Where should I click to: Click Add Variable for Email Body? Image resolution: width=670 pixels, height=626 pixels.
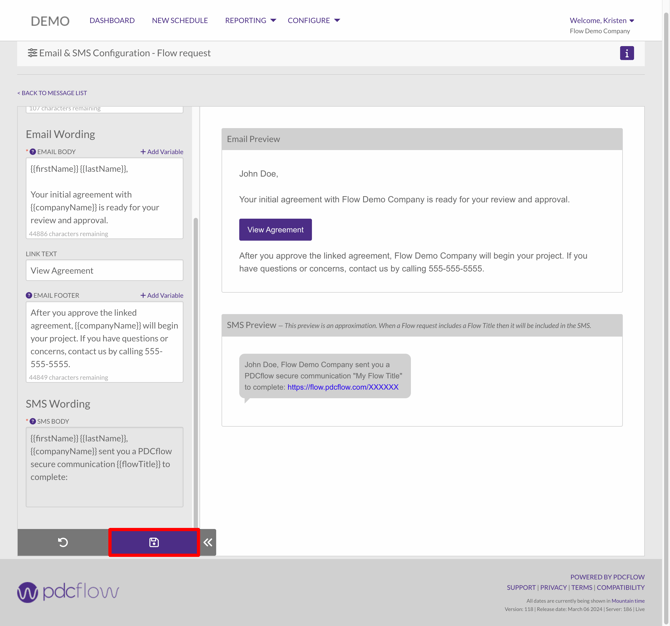click(x=162, y=152)
